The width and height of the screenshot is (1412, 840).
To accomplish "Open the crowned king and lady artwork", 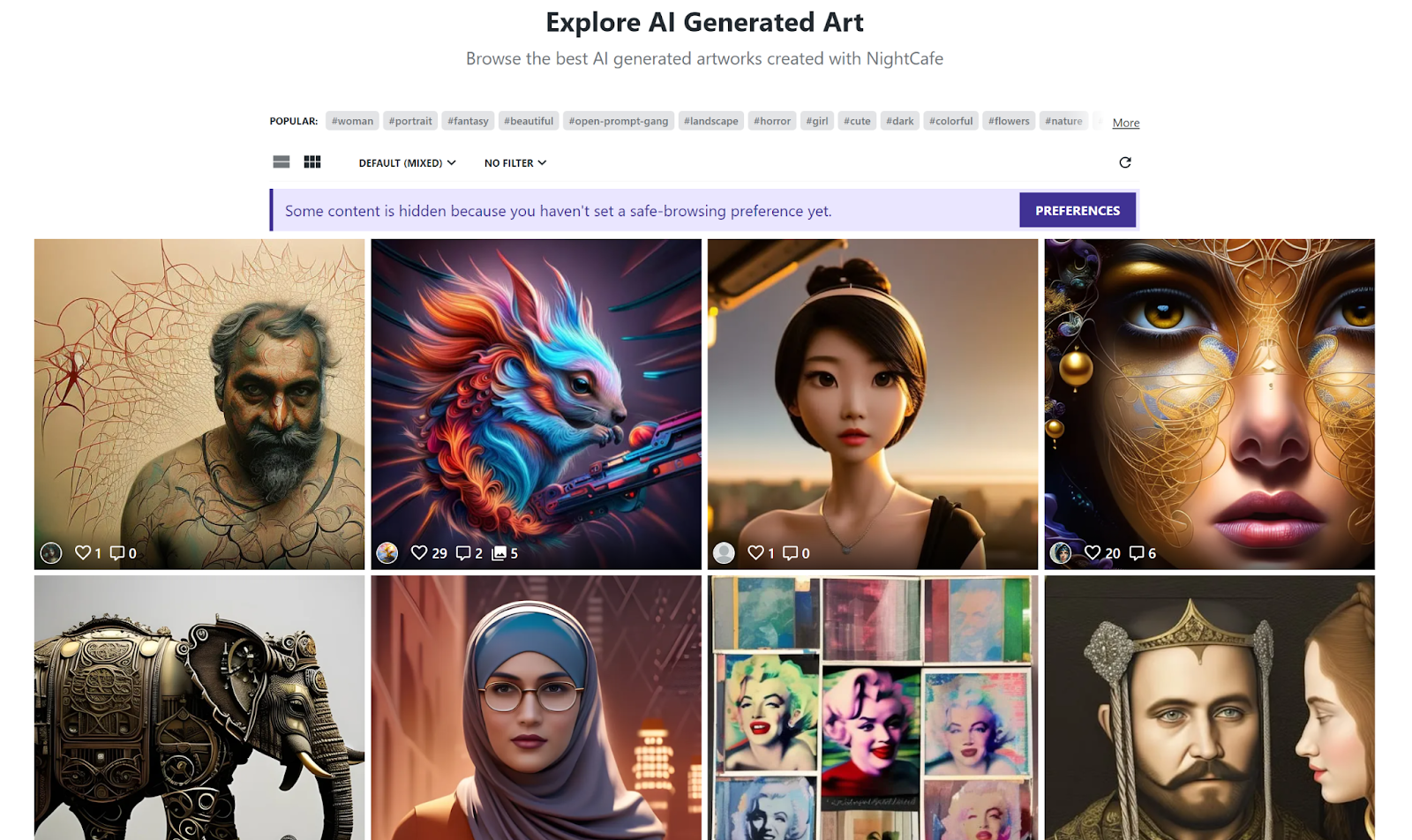I will coord(1210,708).
